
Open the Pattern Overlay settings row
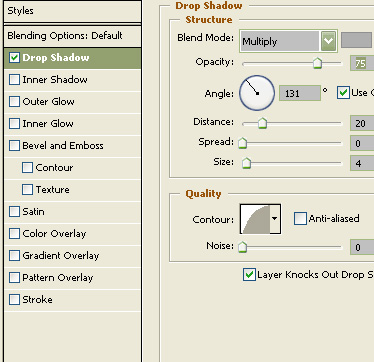pos(73,278)
